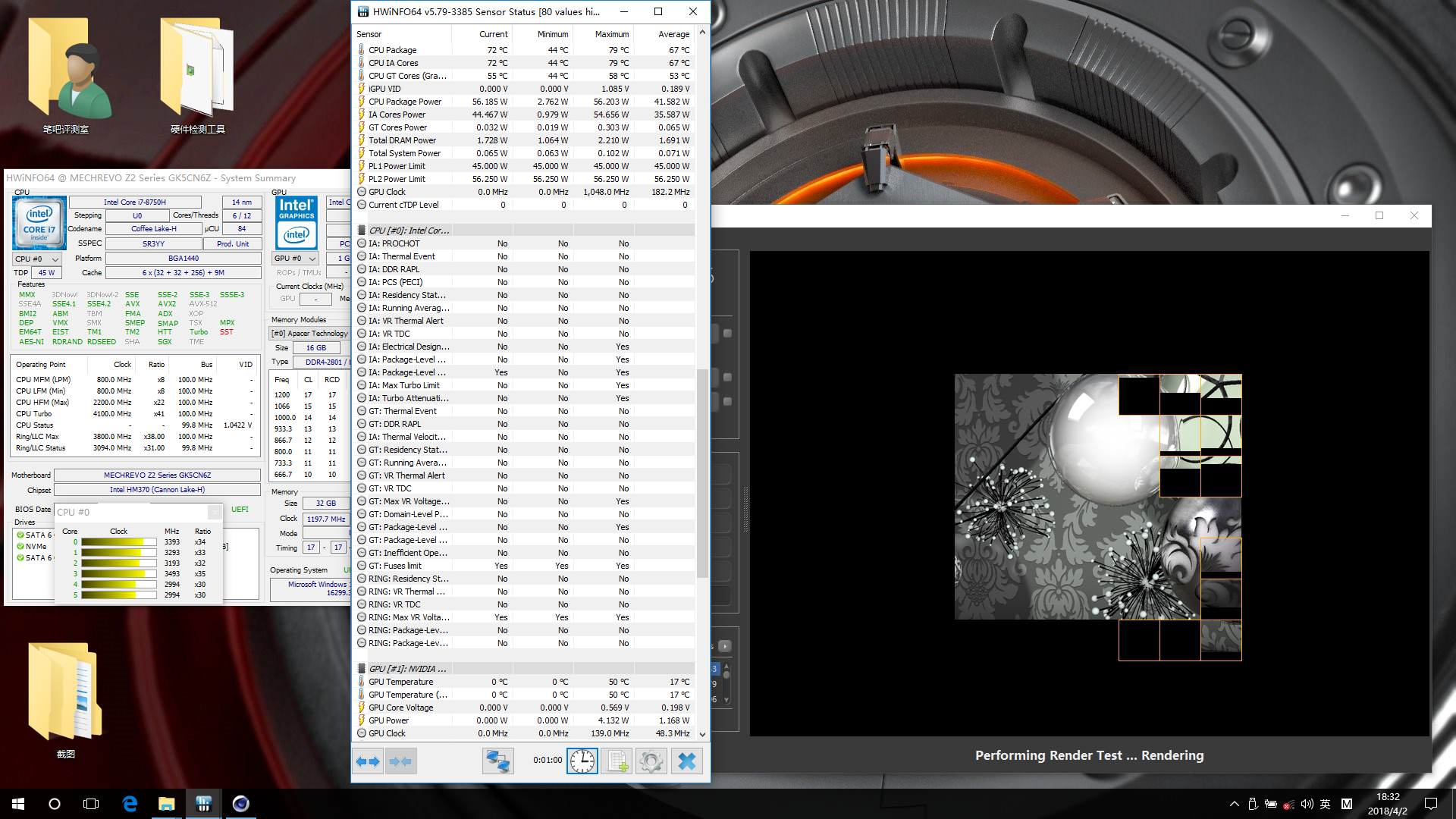This screenshot has width=1456, height=819.
Task: Close the CPU #0 core clocks popup
Action: point(215,513)
